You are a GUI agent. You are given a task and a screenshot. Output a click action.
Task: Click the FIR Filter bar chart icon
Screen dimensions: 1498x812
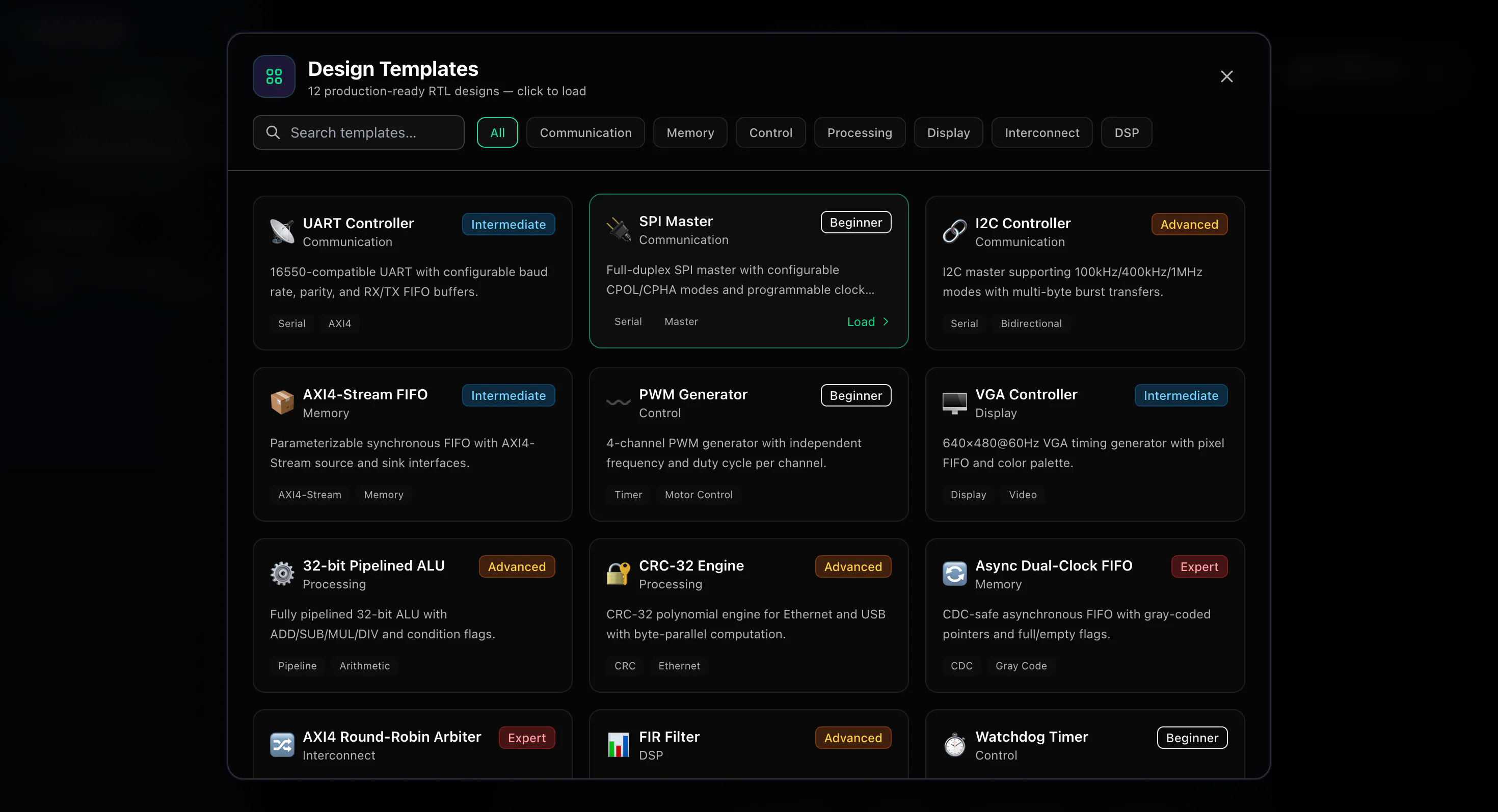618,745
